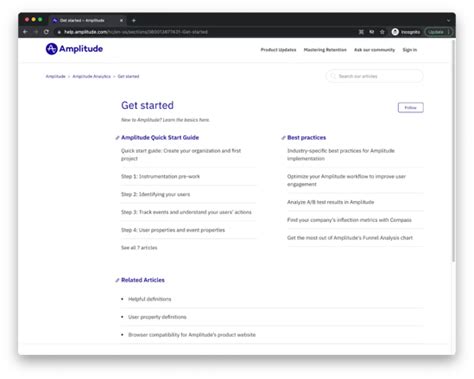Click the address bar URL
The height and width of the screenshot is (379, 474).
(136, 32)
